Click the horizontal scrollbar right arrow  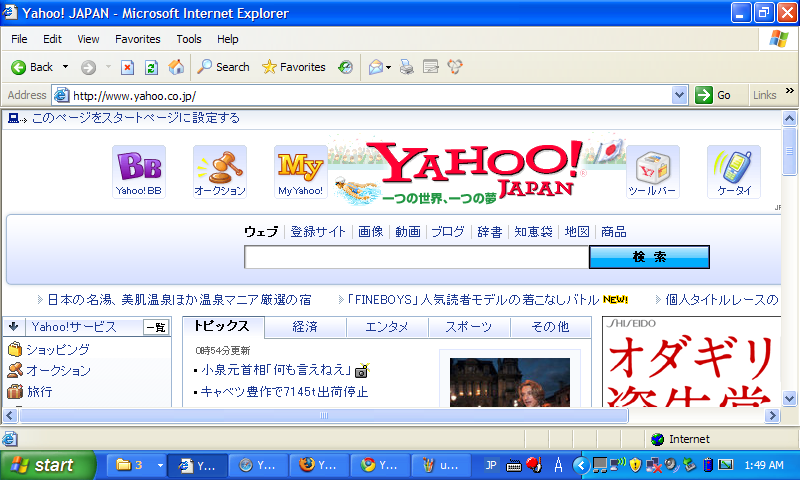click(x=772, y=416)
